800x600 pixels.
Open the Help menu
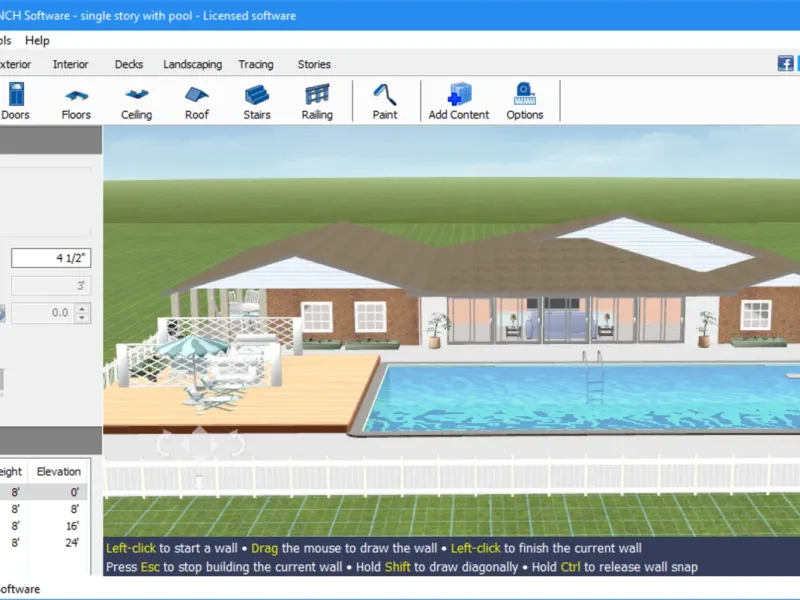pos(37,40)
